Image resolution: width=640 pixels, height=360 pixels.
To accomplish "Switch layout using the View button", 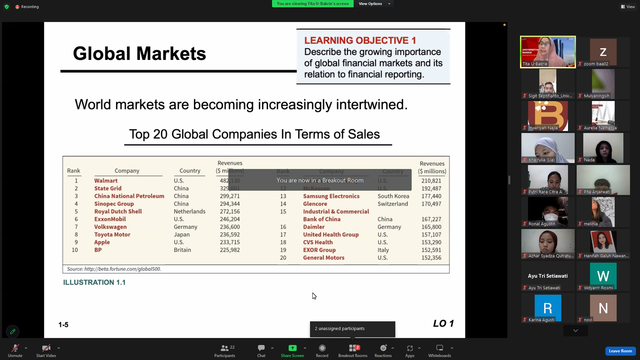I will click(628, 7).
